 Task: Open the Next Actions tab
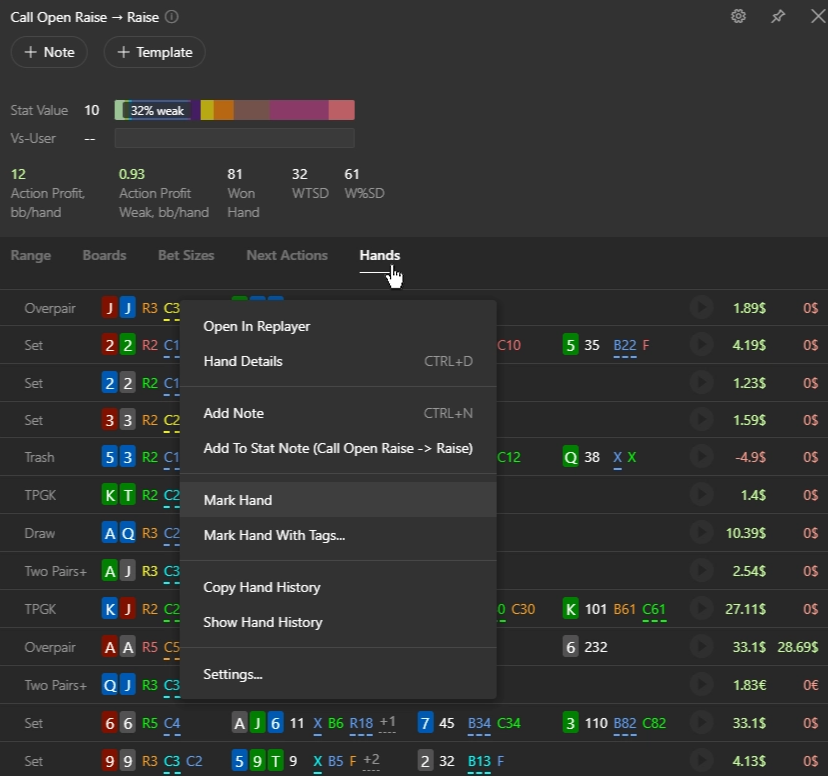[x=287, y=255]
